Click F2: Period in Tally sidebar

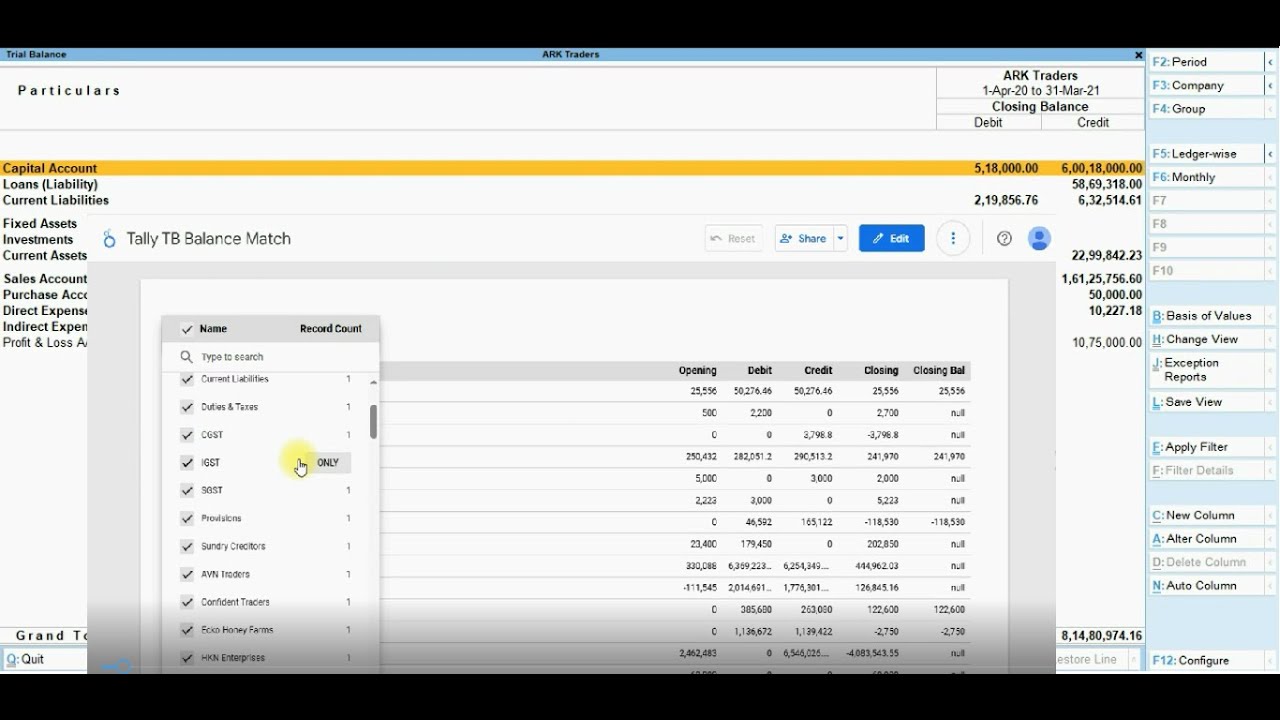(x=1205, y=62)
